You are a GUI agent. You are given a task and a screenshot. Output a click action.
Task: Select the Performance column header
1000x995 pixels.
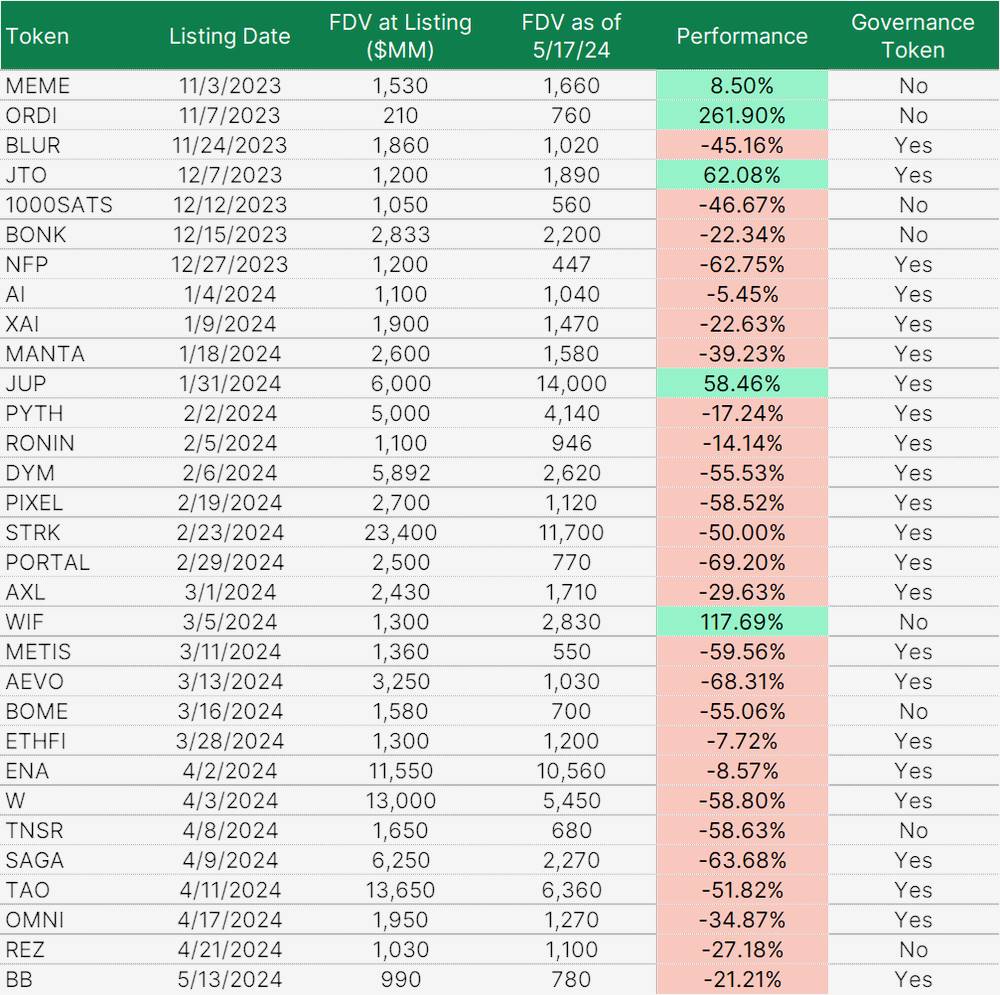click(x=741, y=36)
